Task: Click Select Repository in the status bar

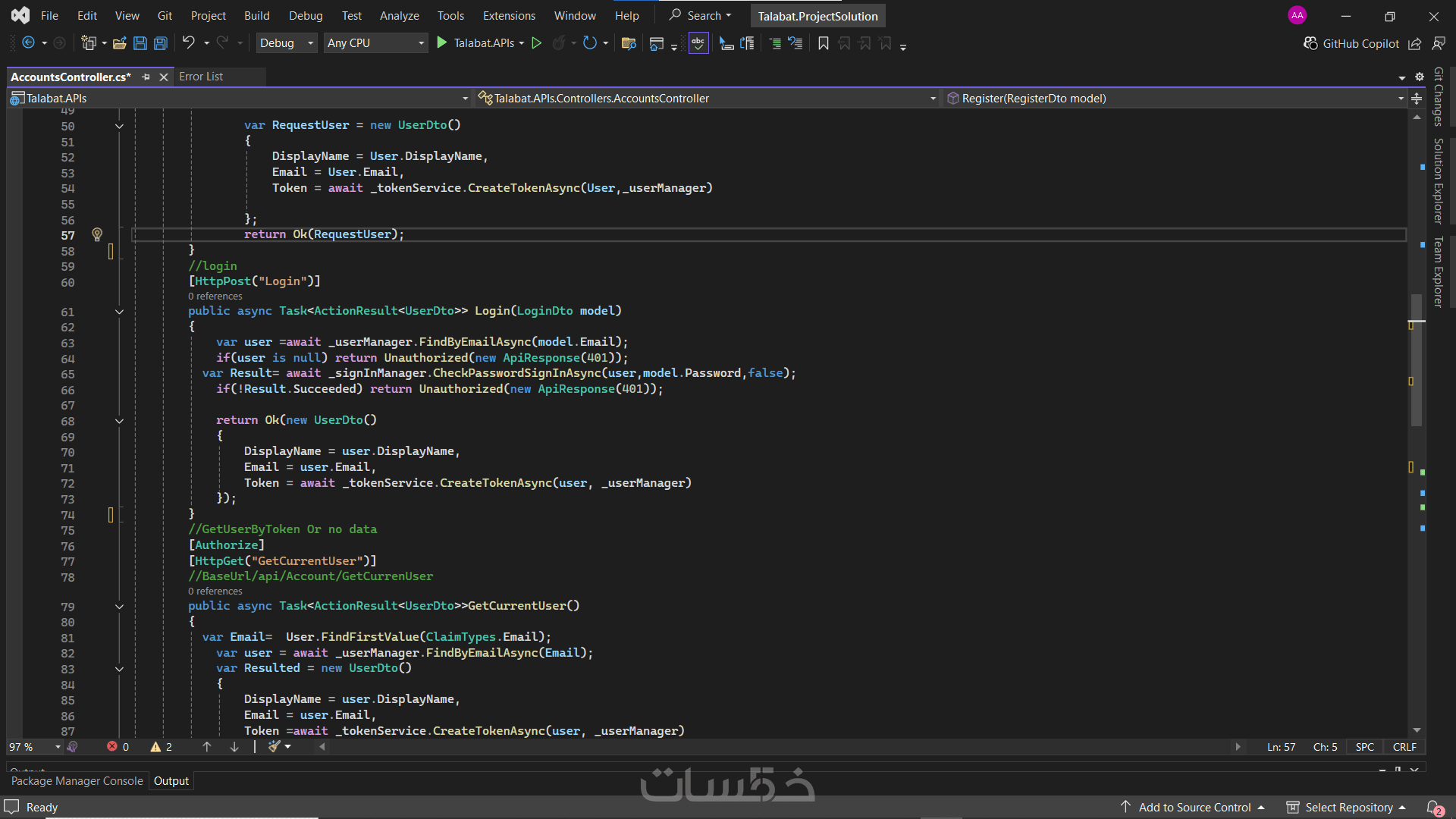Action: click(x=1348, y=808)
